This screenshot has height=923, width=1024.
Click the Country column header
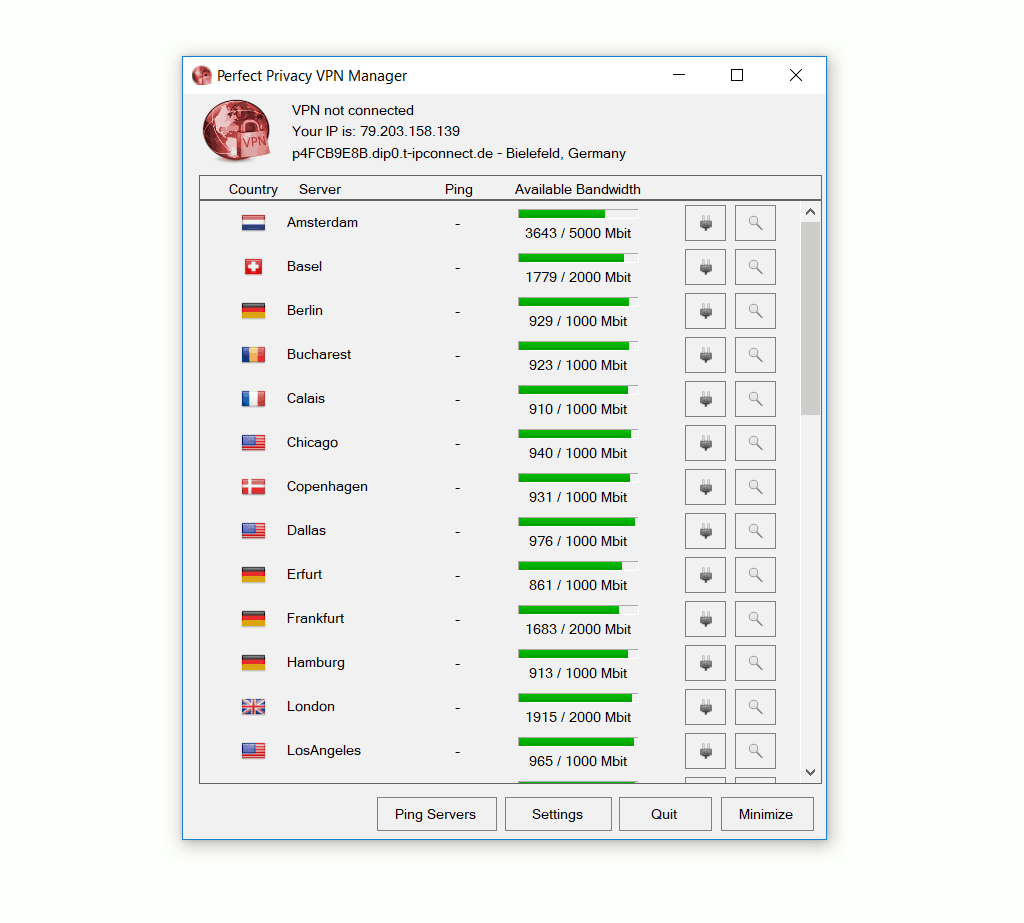tap(253, 189)
